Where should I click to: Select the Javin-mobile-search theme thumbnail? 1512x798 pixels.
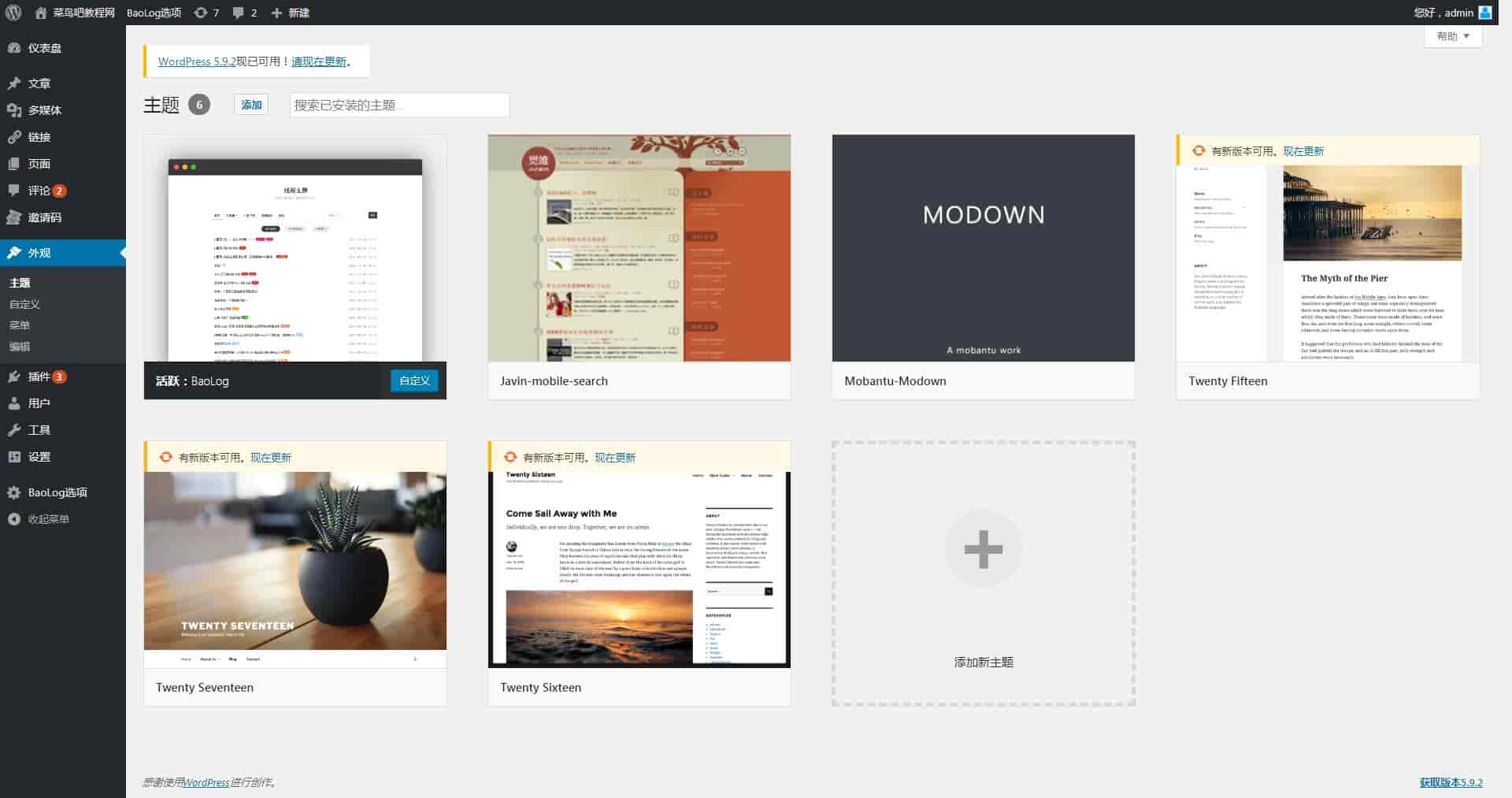639,248
